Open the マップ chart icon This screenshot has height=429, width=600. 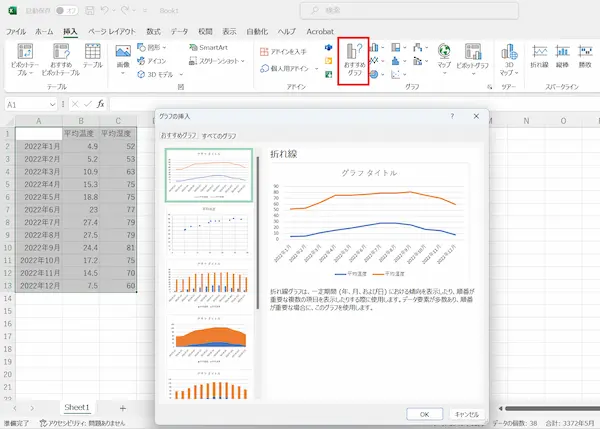coord(444,58)
